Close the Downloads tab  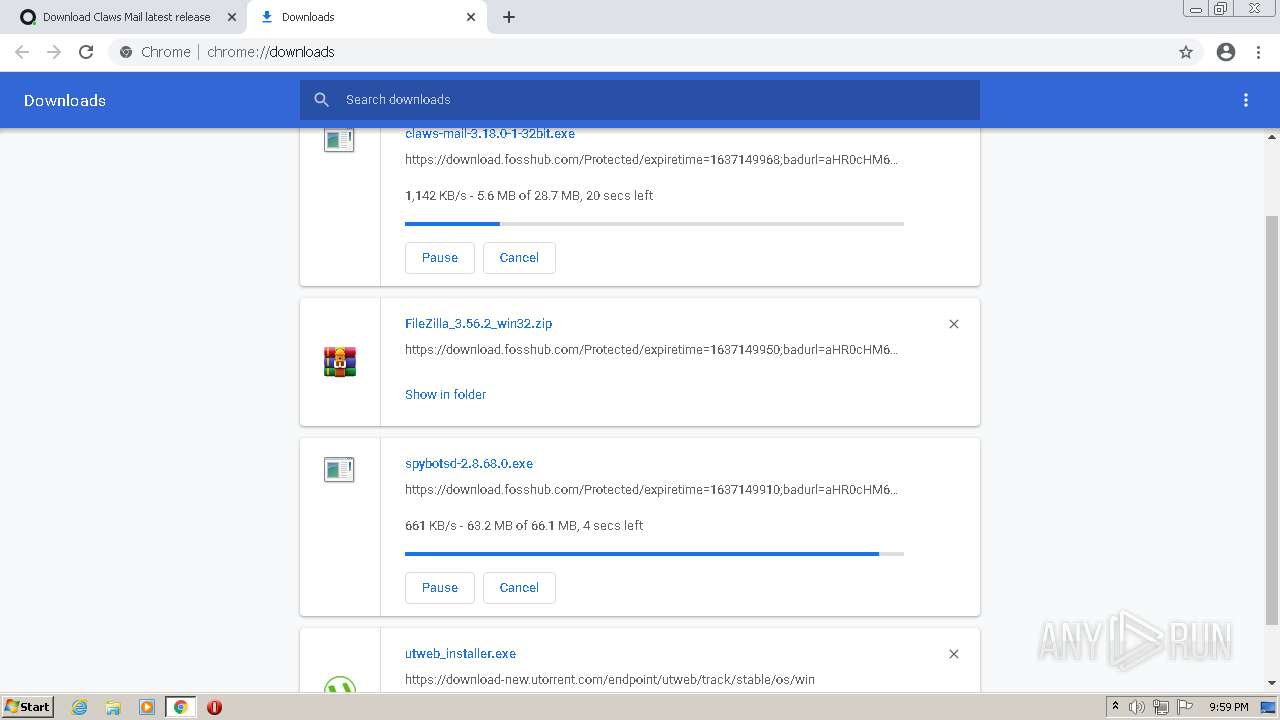point(471,17)
